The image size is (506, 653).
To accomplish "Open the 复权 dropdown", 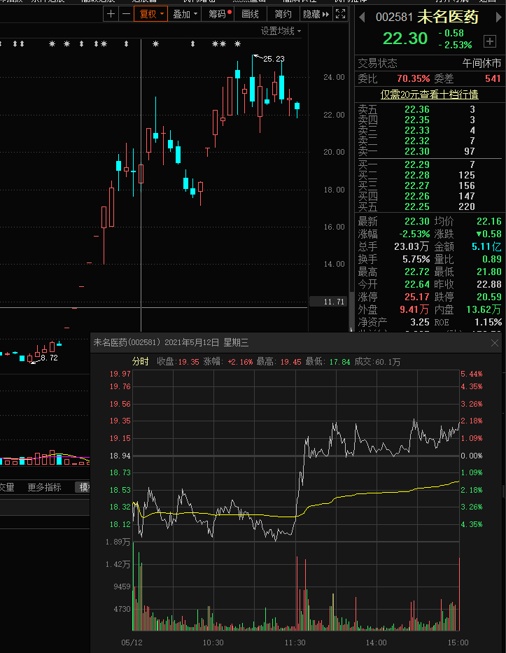I will click(151, 14).
